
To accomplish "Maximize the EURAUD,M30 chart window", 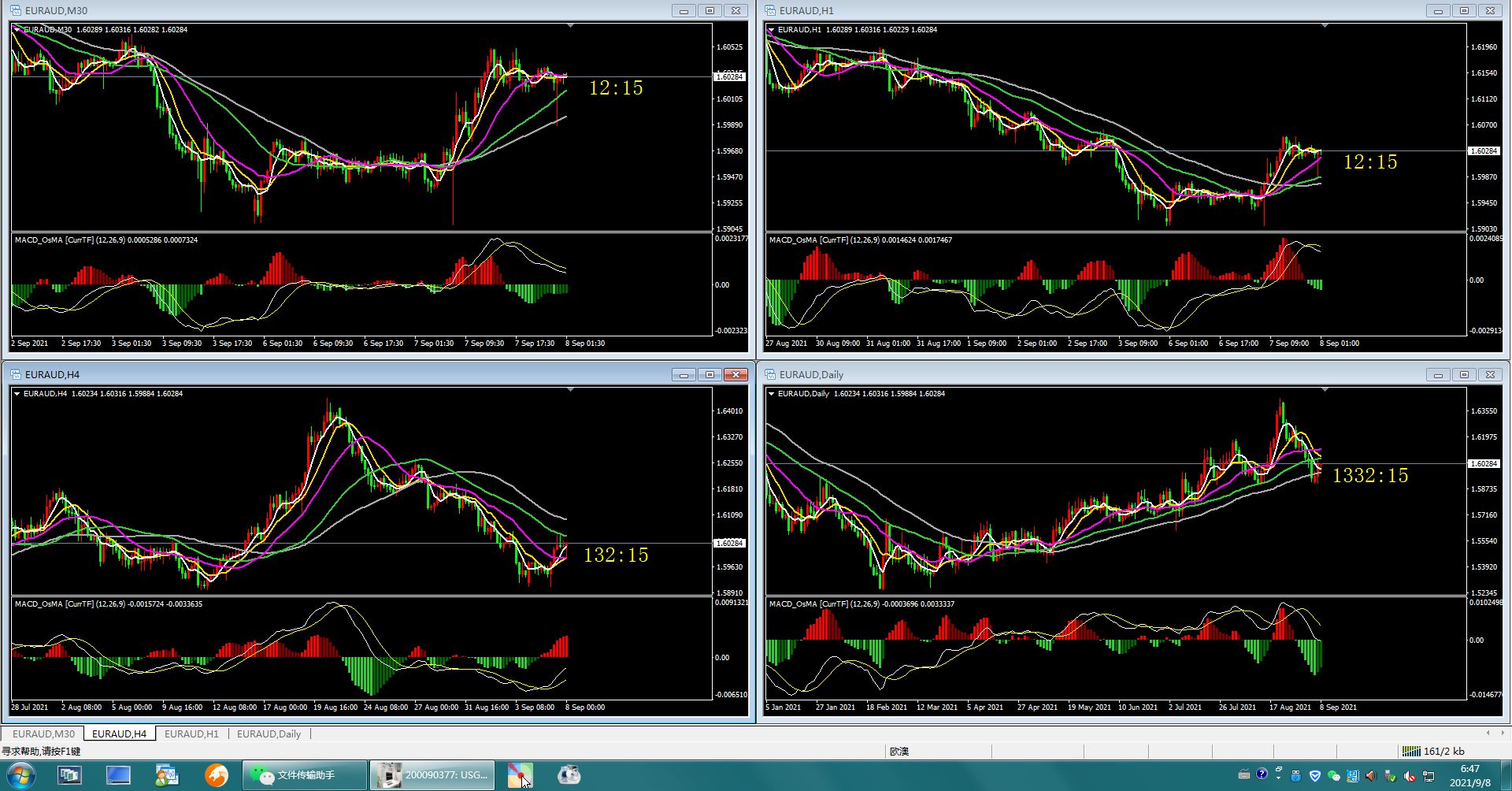I will click(710, 10).
